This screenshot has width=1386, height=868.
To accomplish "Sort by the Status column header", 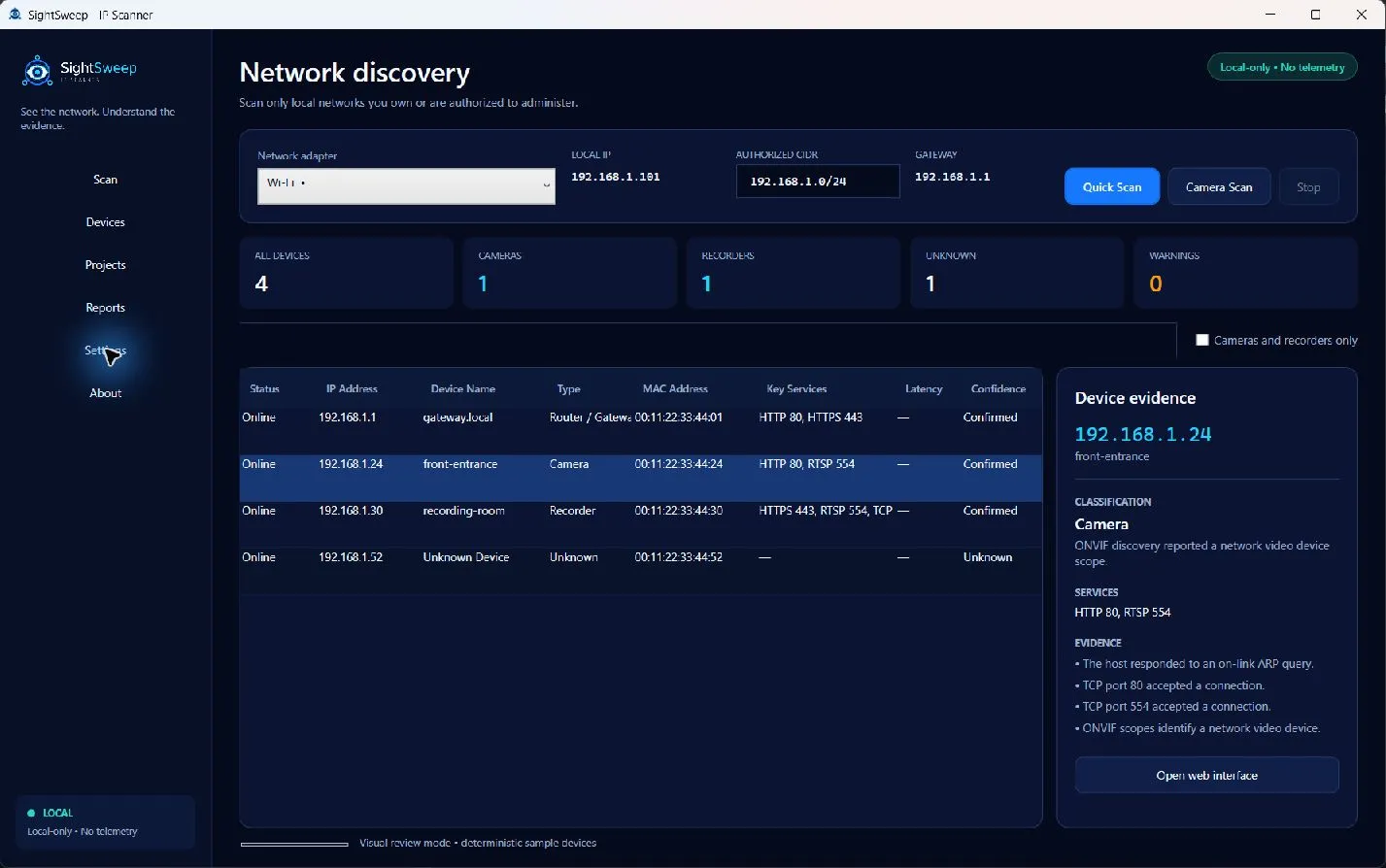I will pyautogui.click(x=264, y=388).
